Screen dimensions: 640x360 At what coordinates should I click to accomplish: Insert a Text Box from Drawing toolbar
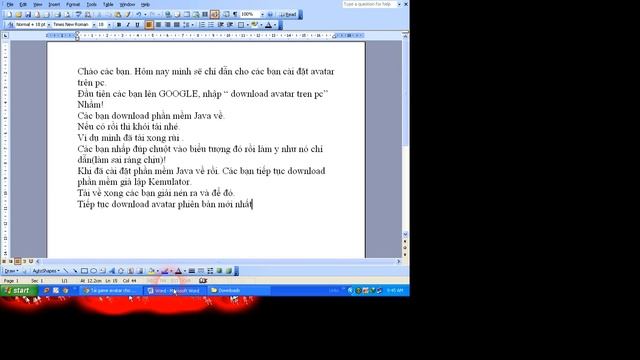(102, 271)
